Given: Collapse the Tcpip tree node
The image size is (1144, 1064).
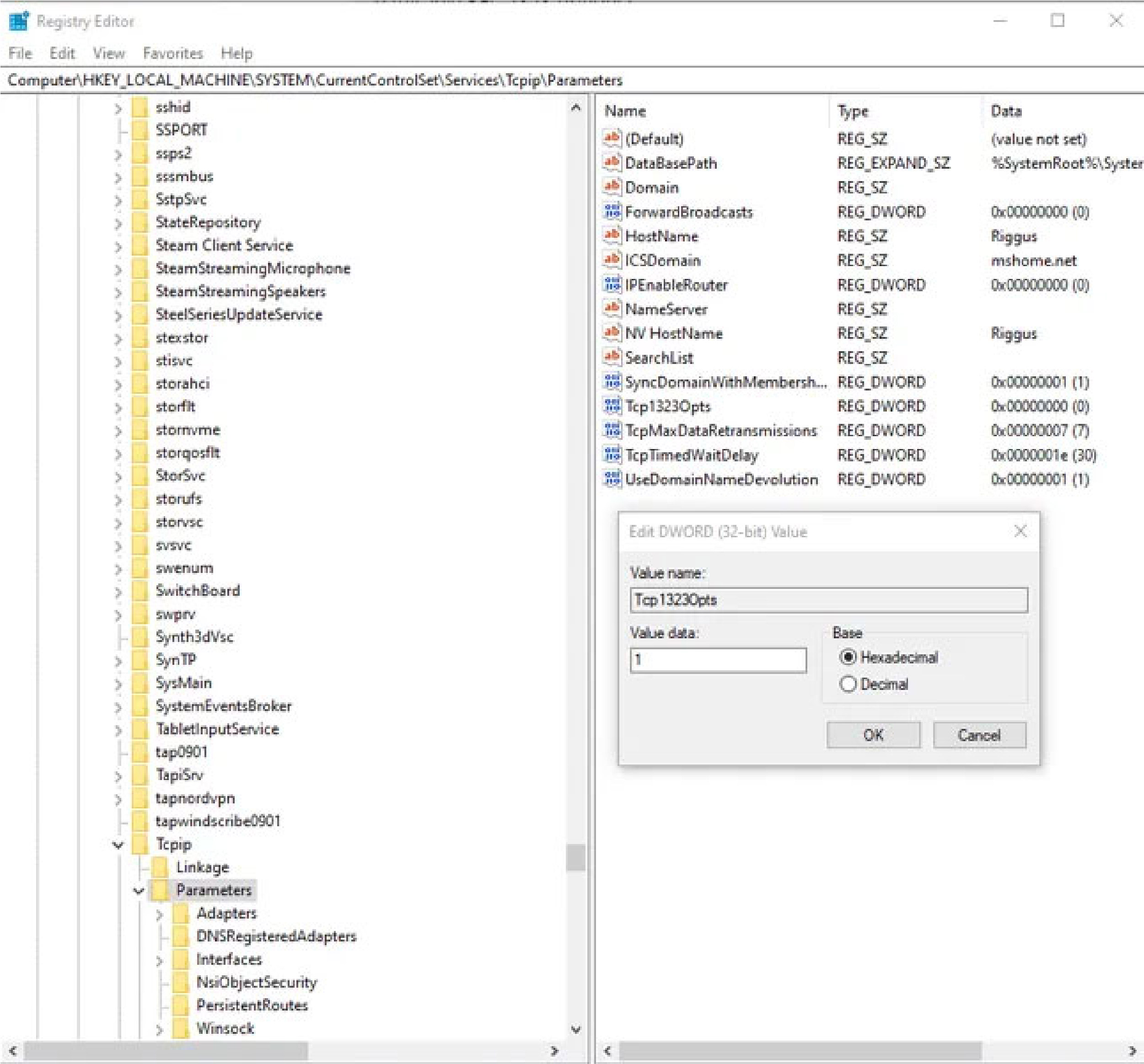Looking at the screenshot, I should [x=118, y=845].
